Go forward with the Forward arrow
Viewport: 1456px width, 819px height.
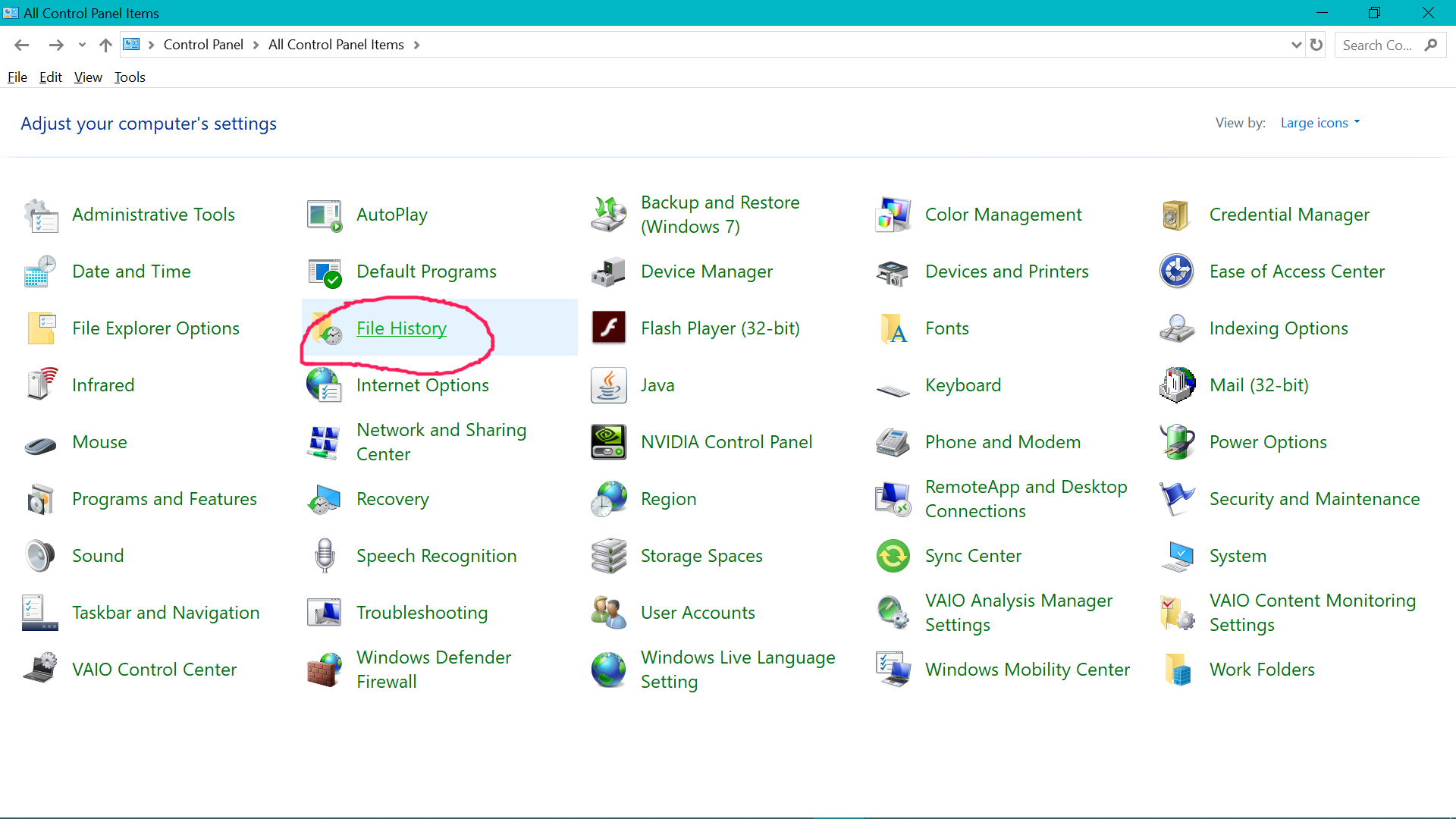56,45
